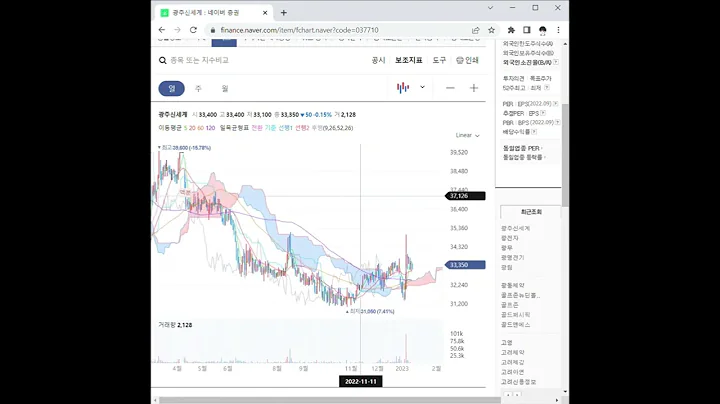Open the browser extensions puzzle icon
This screenshot has height=404, width=720.
click(x=511, y=30)
